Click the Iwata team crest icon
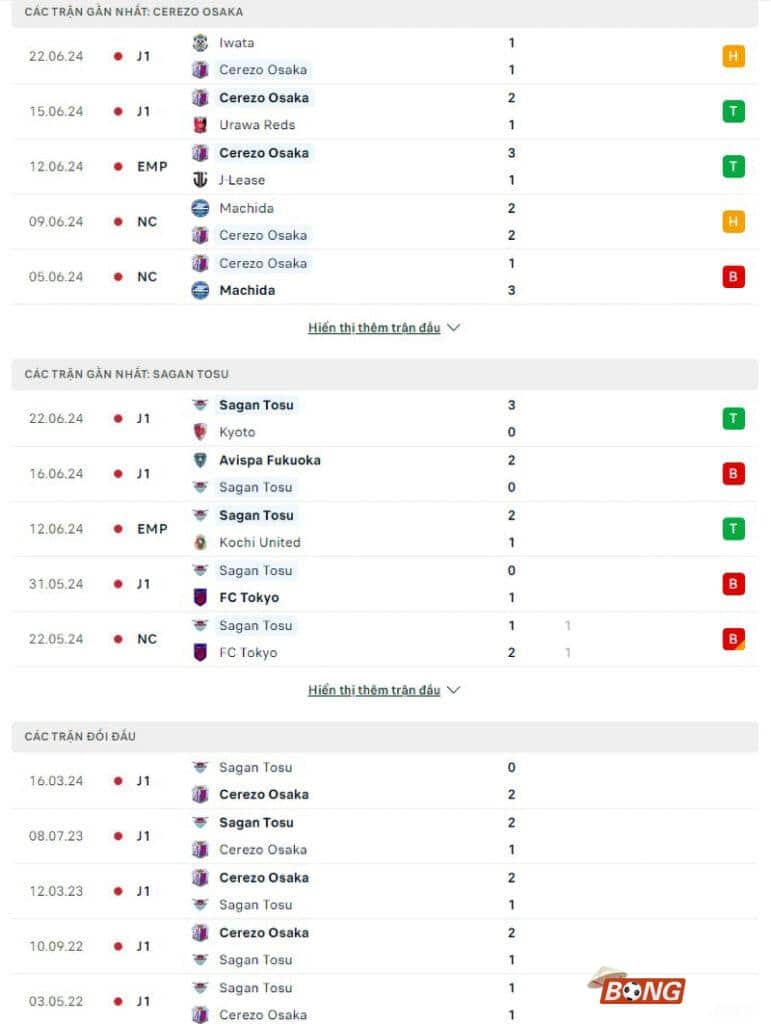Screen dimensions: 771x1024 [200, 43]
